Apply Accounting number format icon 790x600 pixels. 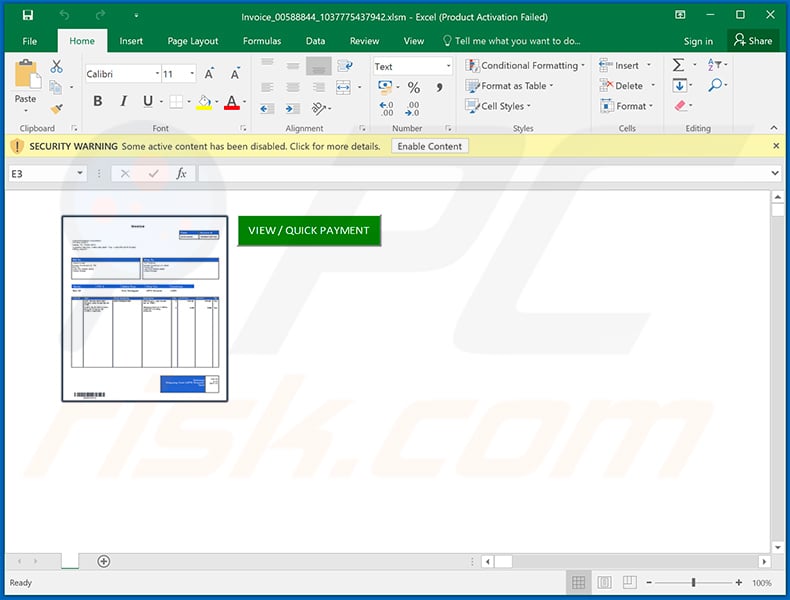pyautogui.click(x=385, y=87)
